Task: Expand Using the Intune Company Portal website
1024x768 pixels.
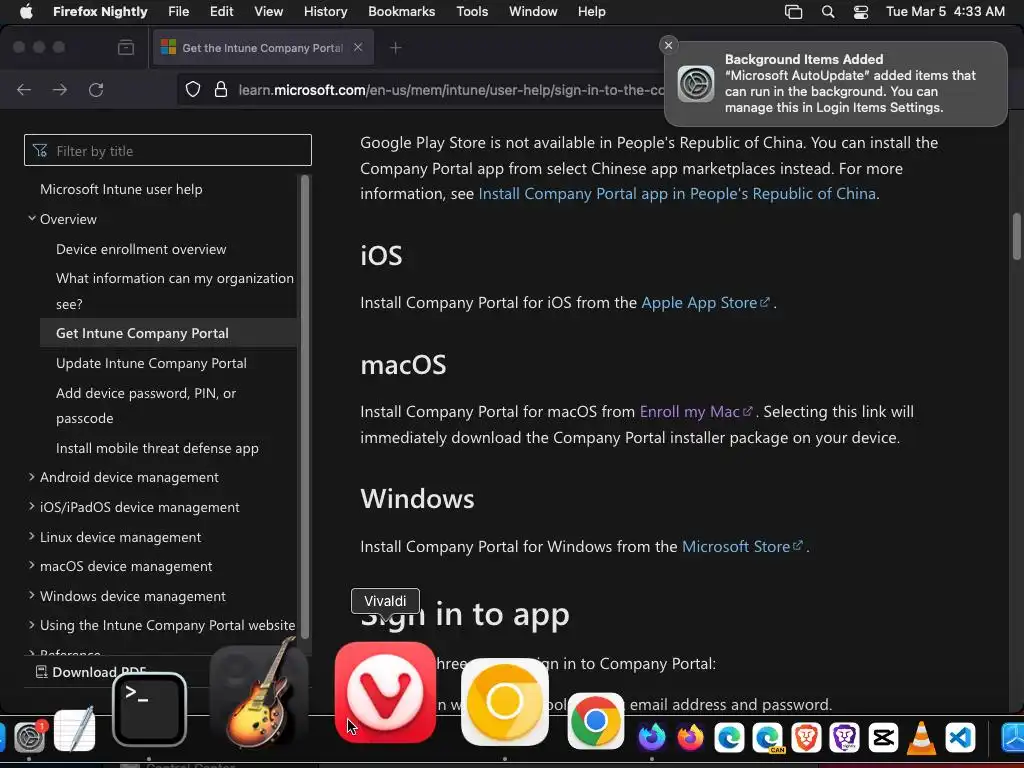Action: tap(31, 624)
